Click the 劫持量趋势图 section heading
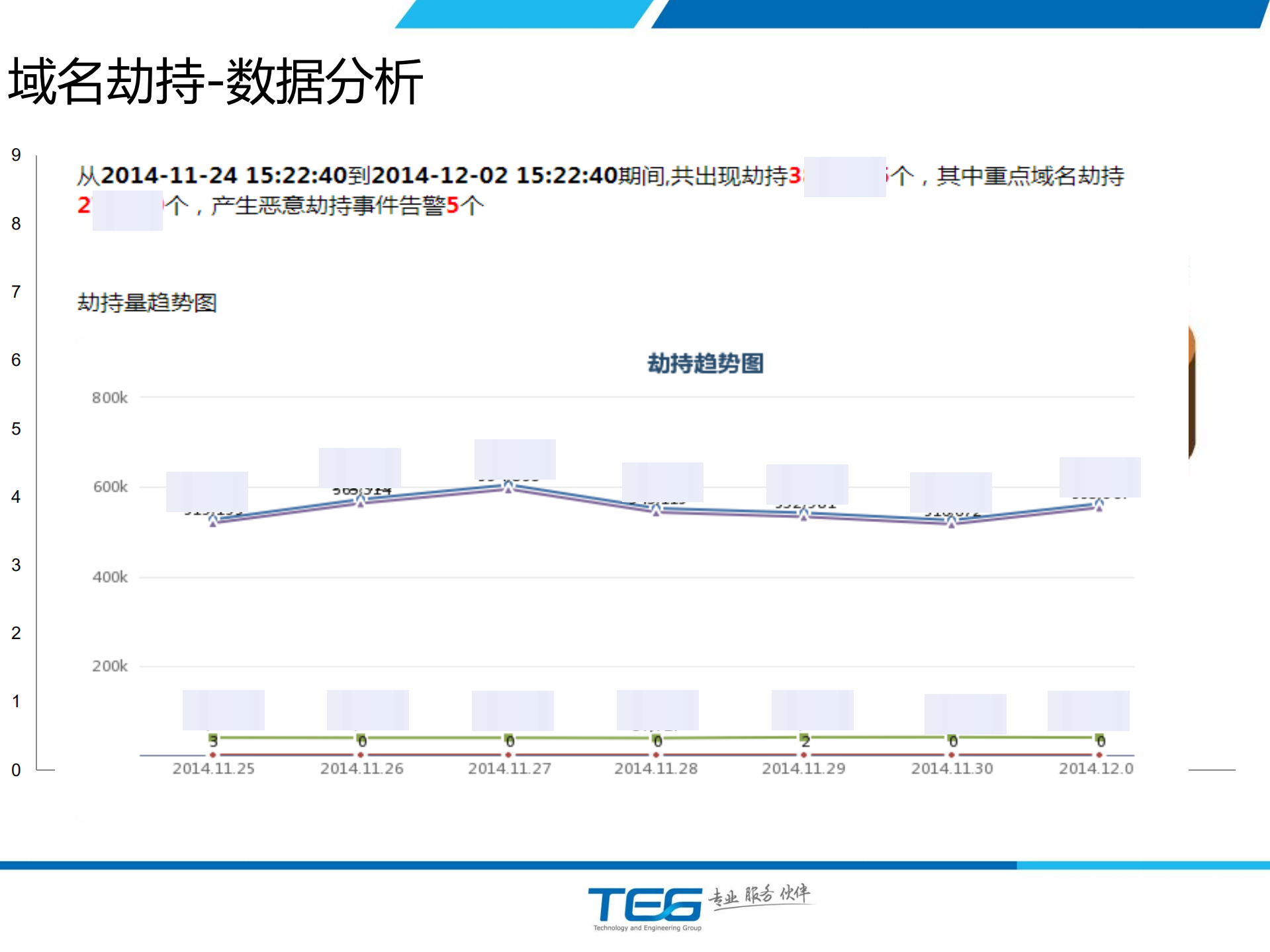Image resolution: width=1270 pixels, height=952 pixels. (147, 304)
